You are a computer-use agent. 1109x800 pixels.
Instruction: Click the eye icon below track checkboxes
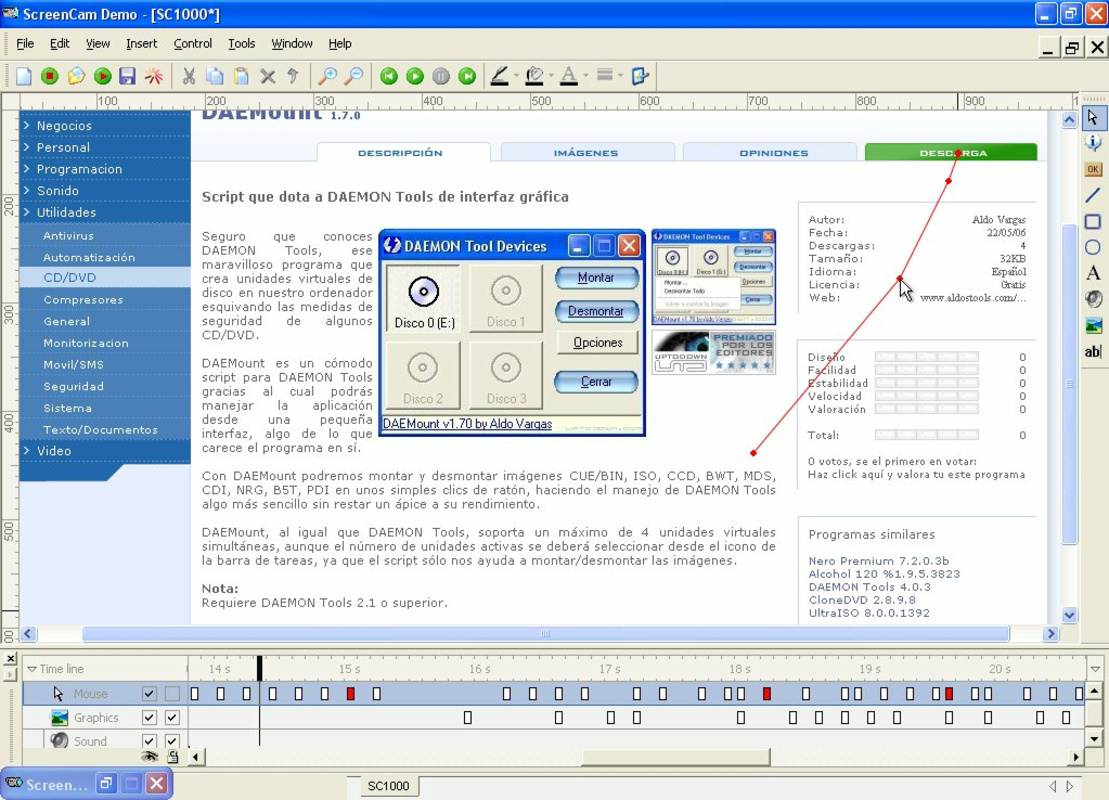[149, 757]
